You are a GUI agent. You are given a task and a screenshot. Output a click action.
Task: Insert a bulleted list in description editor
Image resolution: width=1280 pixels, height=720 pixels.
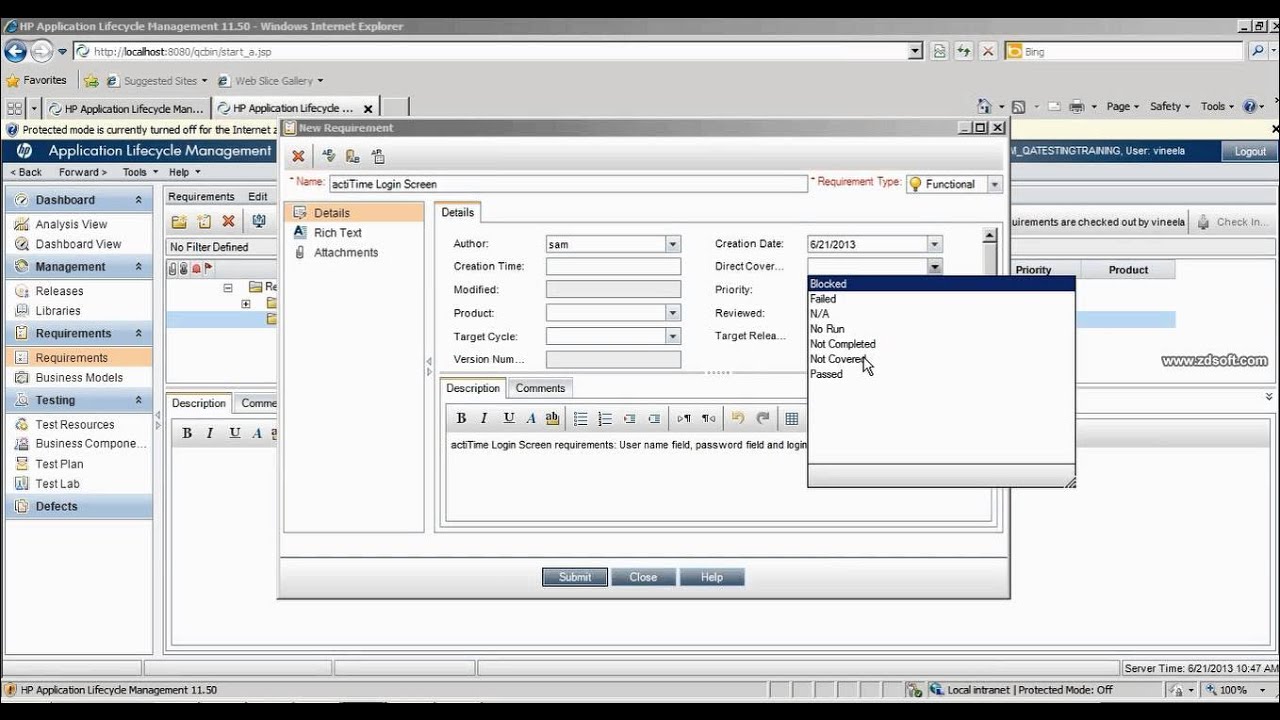pyautogui.click(x=581, y=418)
